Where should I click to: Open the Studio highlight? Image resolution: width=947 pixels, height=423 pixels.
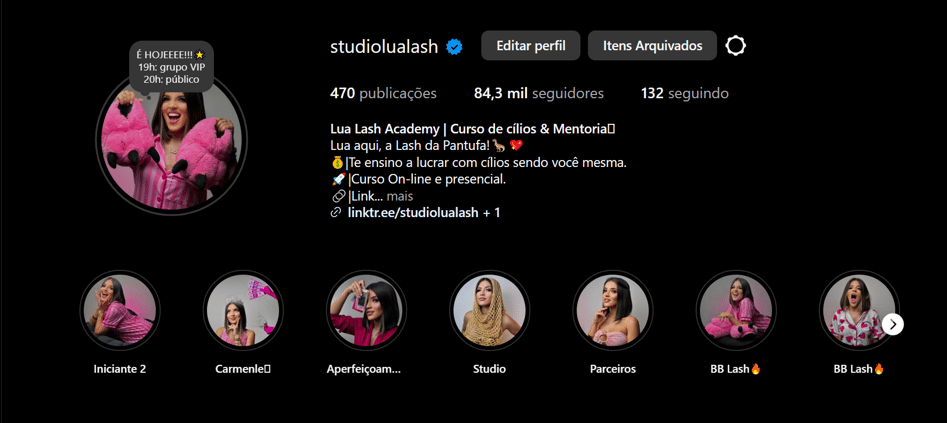489,309
